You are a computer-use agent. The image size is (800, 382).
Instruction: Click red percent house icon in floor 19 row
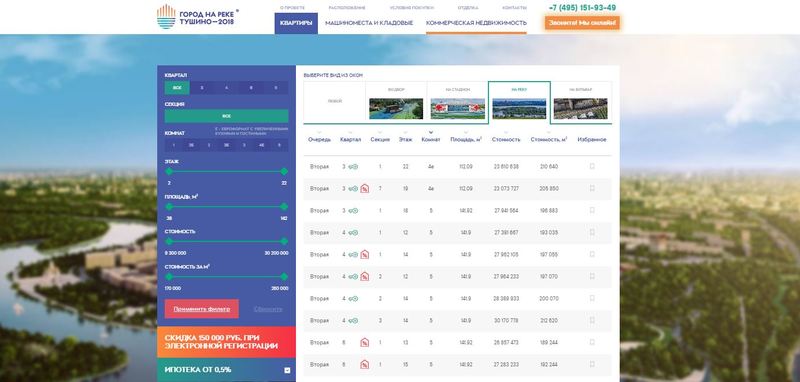(364, 188)
